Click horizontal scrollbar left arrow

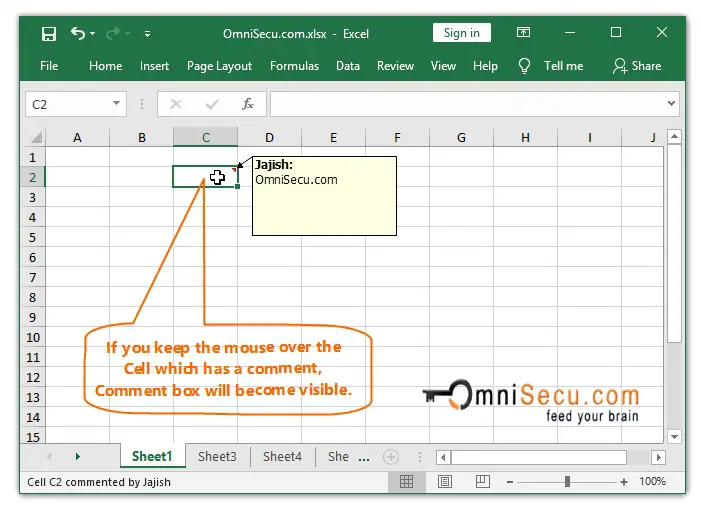pyautogui.click(x=443, y=457)
